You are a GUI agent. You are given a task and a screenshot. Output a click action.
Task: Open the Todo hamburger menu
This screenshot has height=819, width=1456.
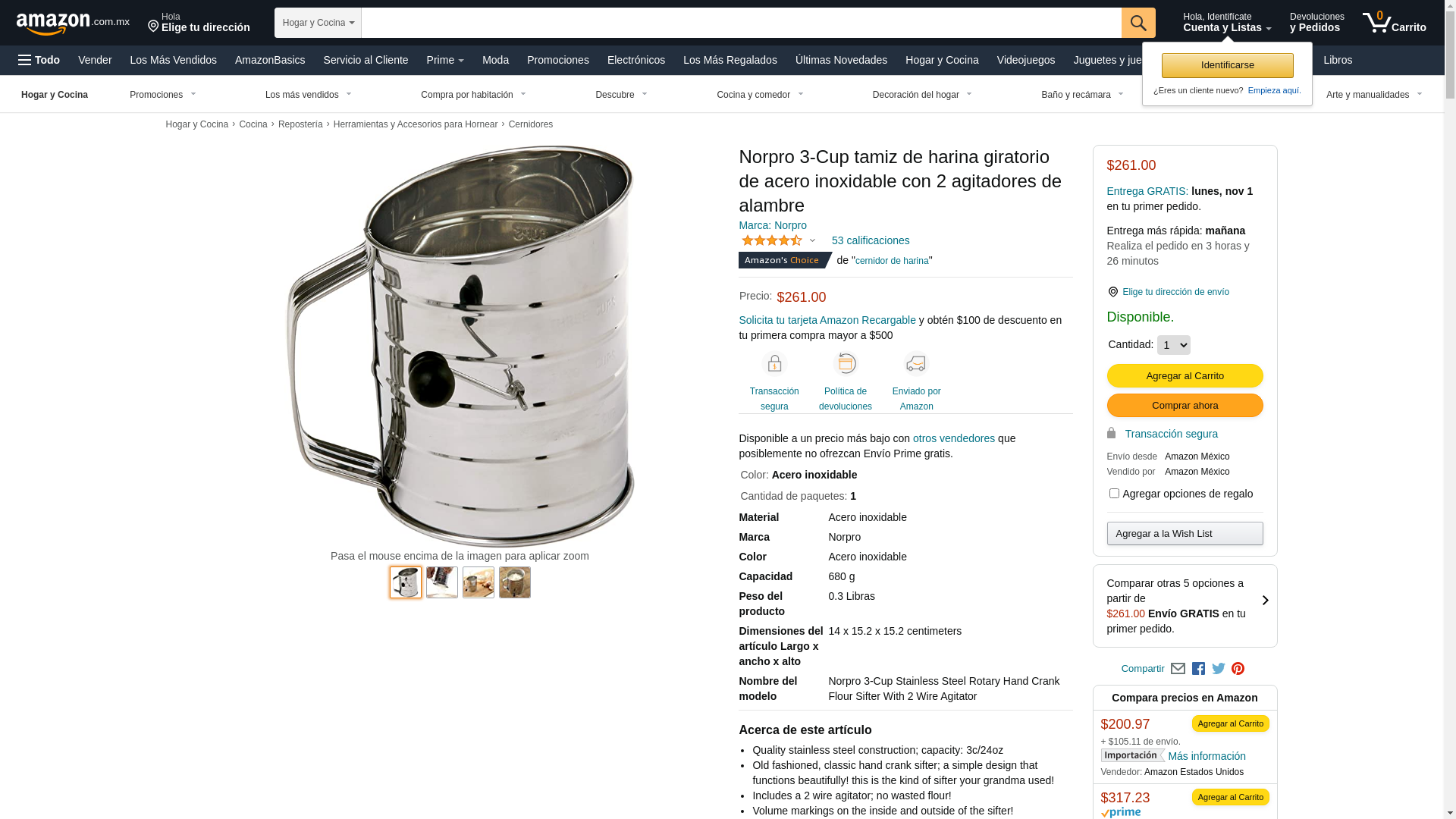pyautogui.click(x=39, y=60)
